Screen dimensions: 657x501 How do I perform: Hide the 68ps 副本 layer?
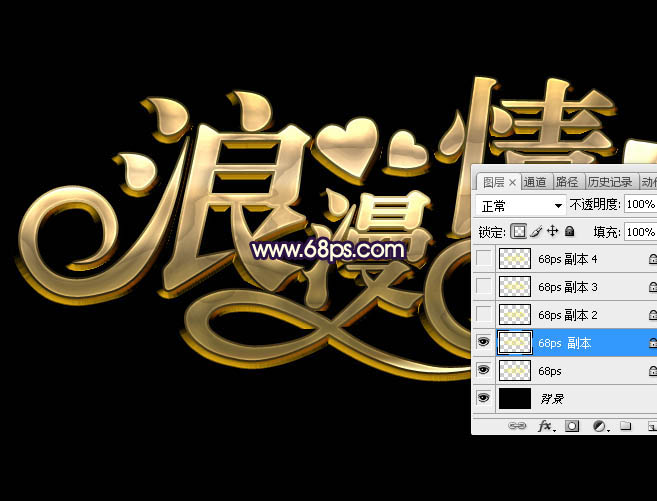click(x=484, y=342)
